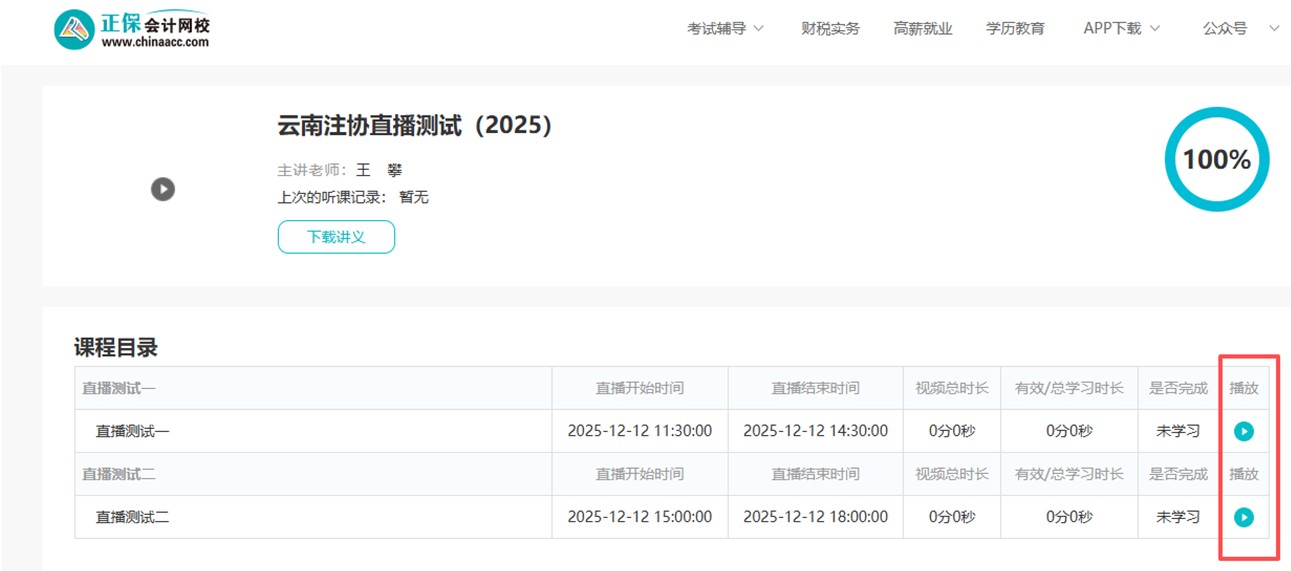Click the 课程目录 heading
Screen dimensions: 1291x571
click(116, 348)
